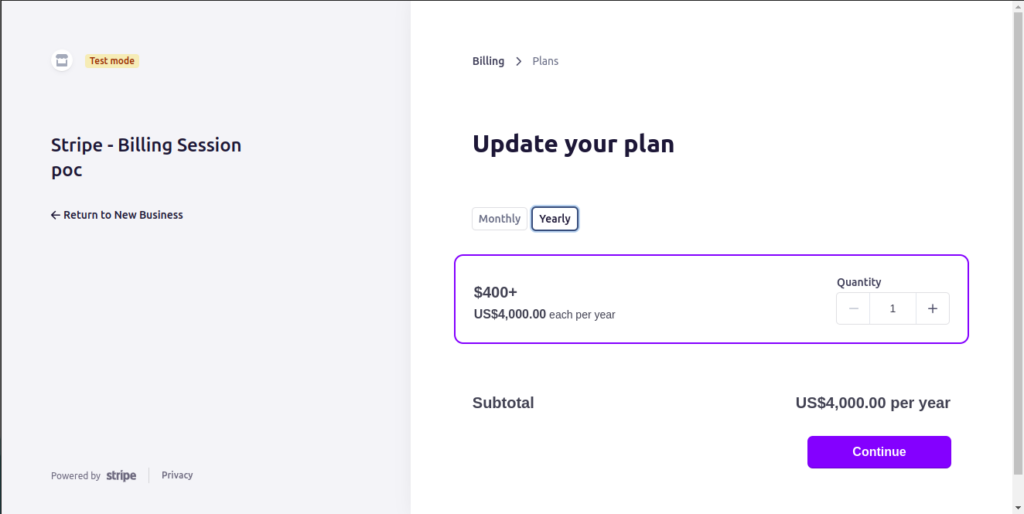Click the US$4,000.00 per year subtotal amount
The height and width of the screenshot is (514, 1024).
[x=872, y=403]
